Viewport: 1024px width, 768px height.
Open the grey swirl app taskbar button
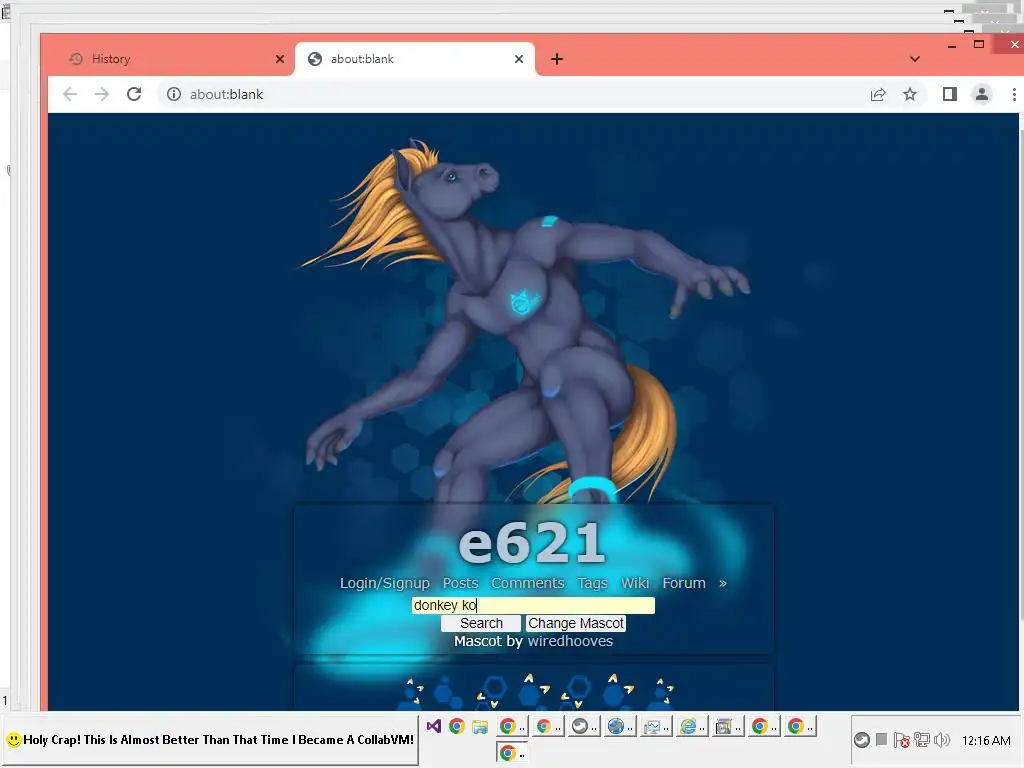click(x=584, y=726)
